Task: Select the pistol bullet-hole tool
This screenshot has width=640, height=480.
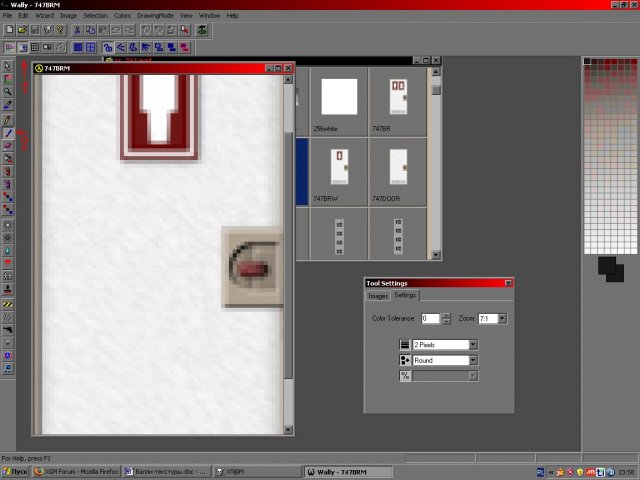Action: click(x=8, y=330)
